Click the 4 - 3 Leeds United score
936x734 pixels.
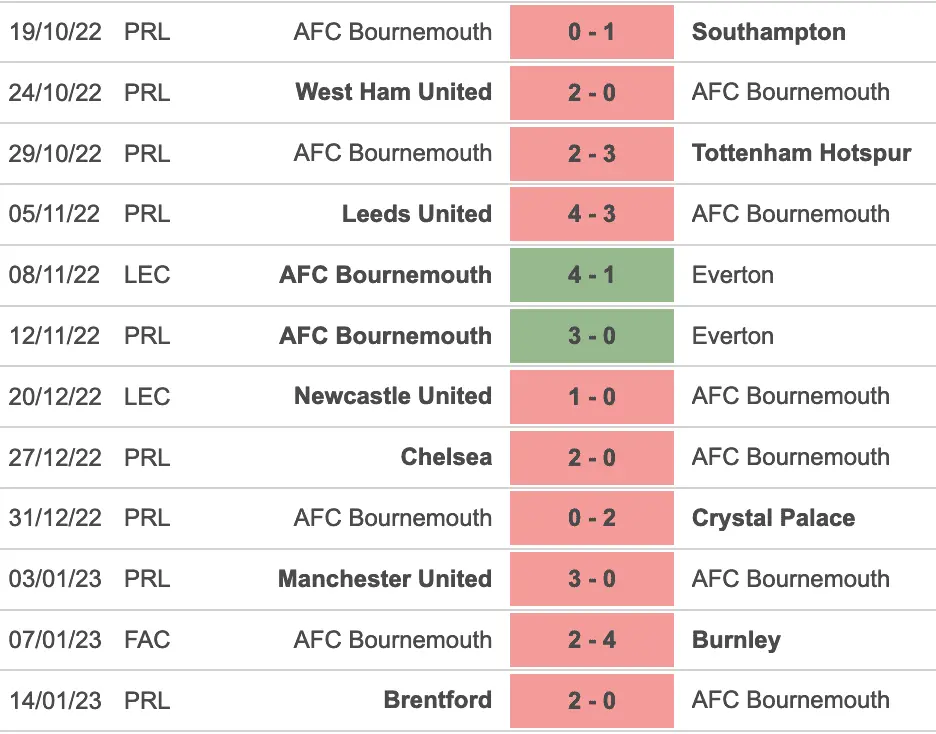point(591,214)
